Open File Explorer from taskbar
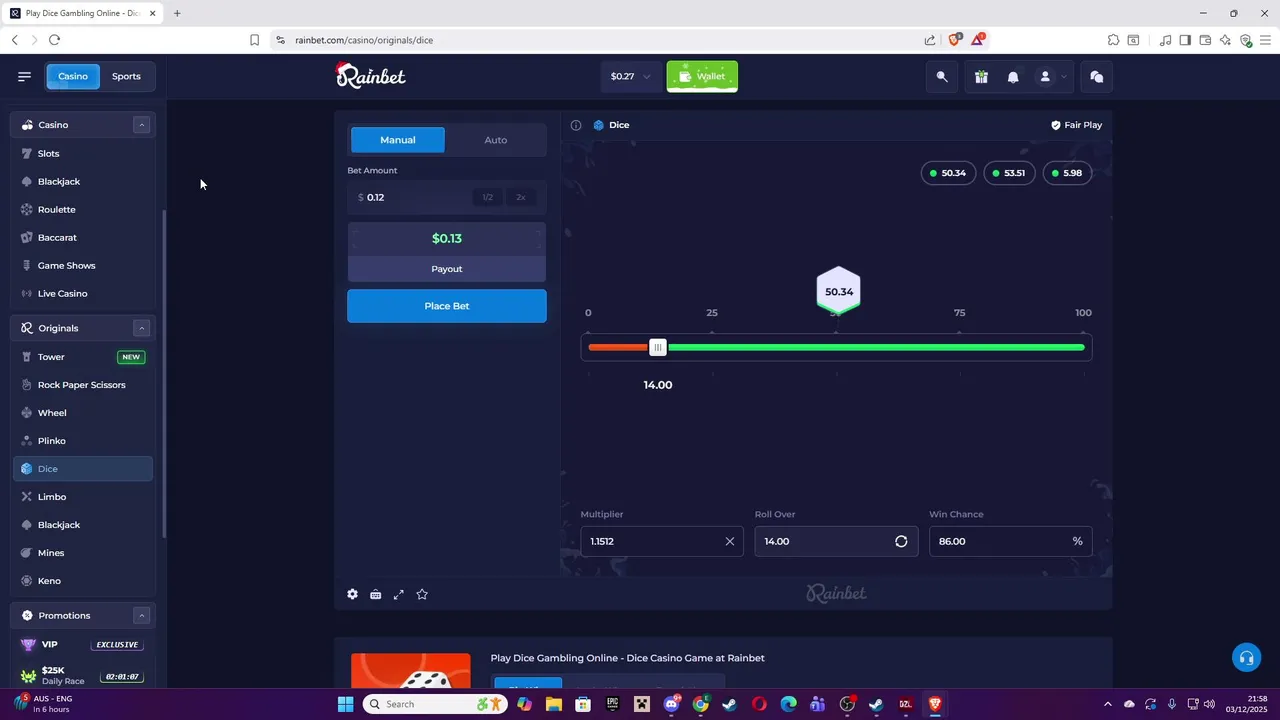 554,704
